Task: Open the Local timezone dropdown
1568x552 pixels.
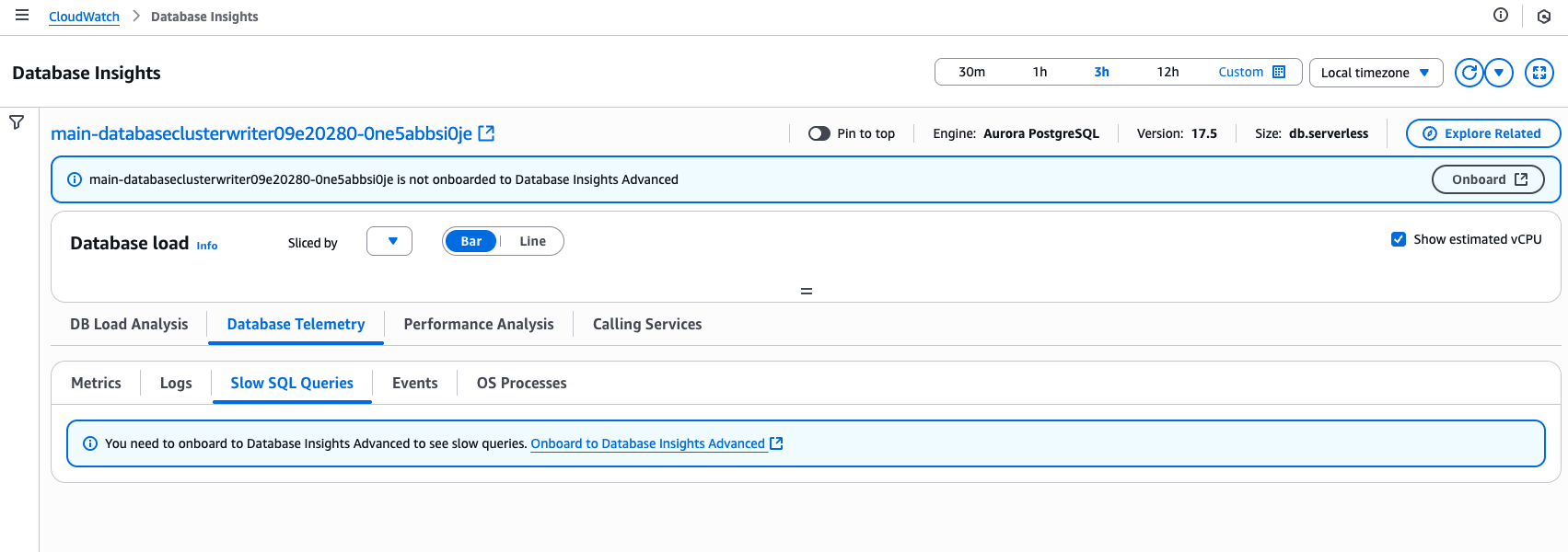Action: tap(1376, 73)
